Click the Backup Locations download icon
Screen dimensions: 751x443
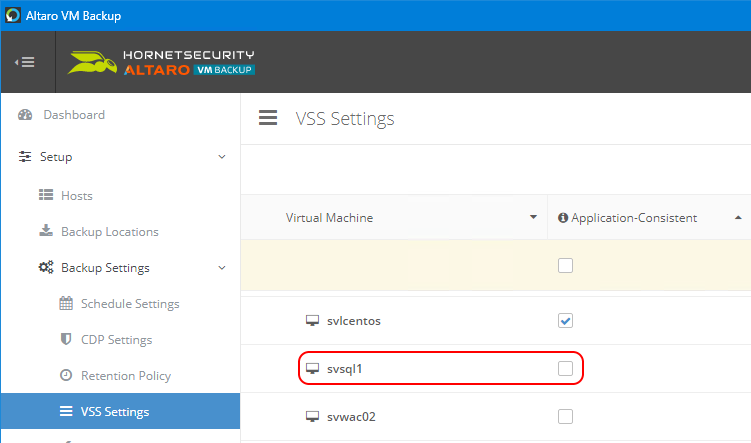pos(46,231)
